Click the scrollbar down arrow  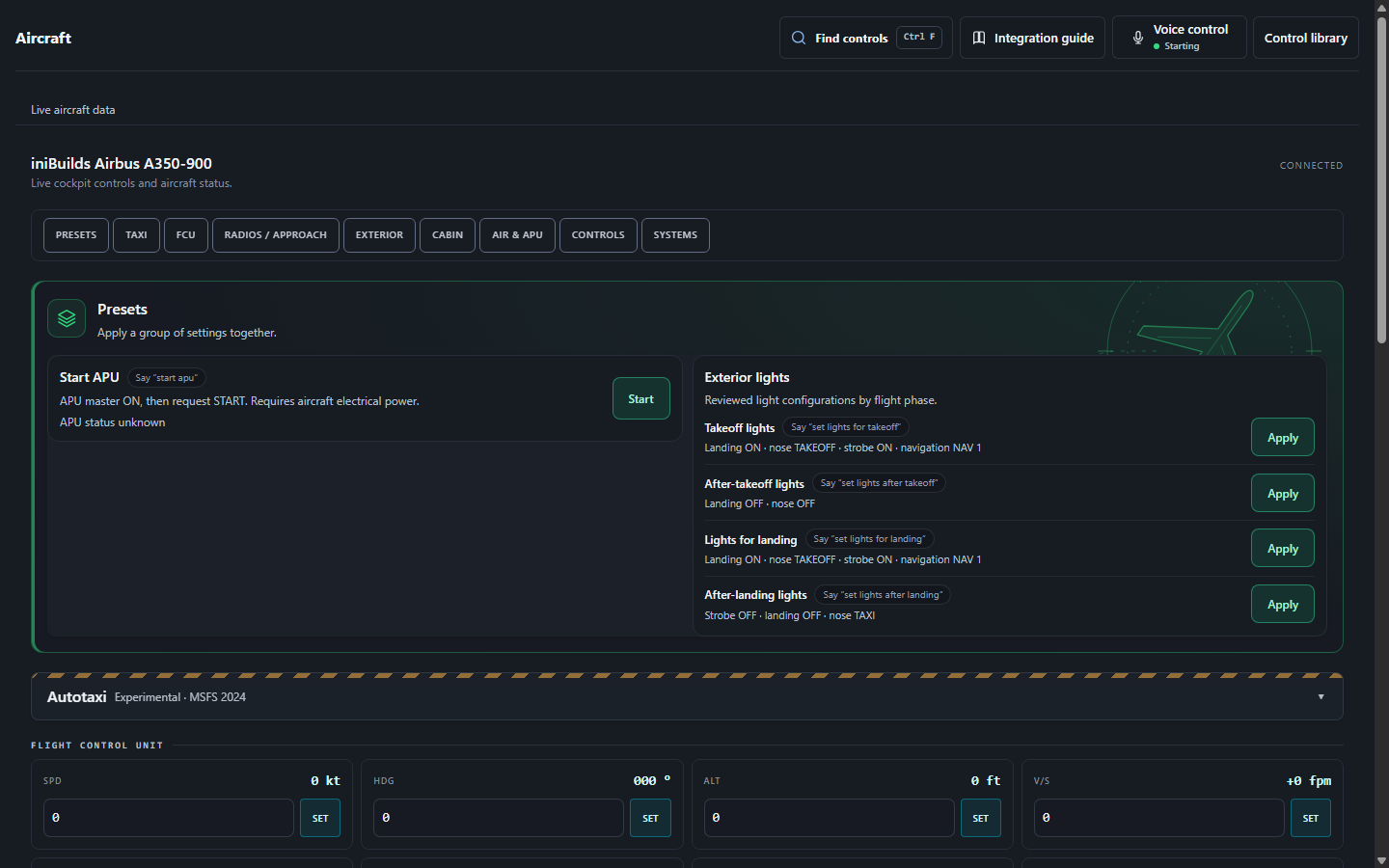1381,860
